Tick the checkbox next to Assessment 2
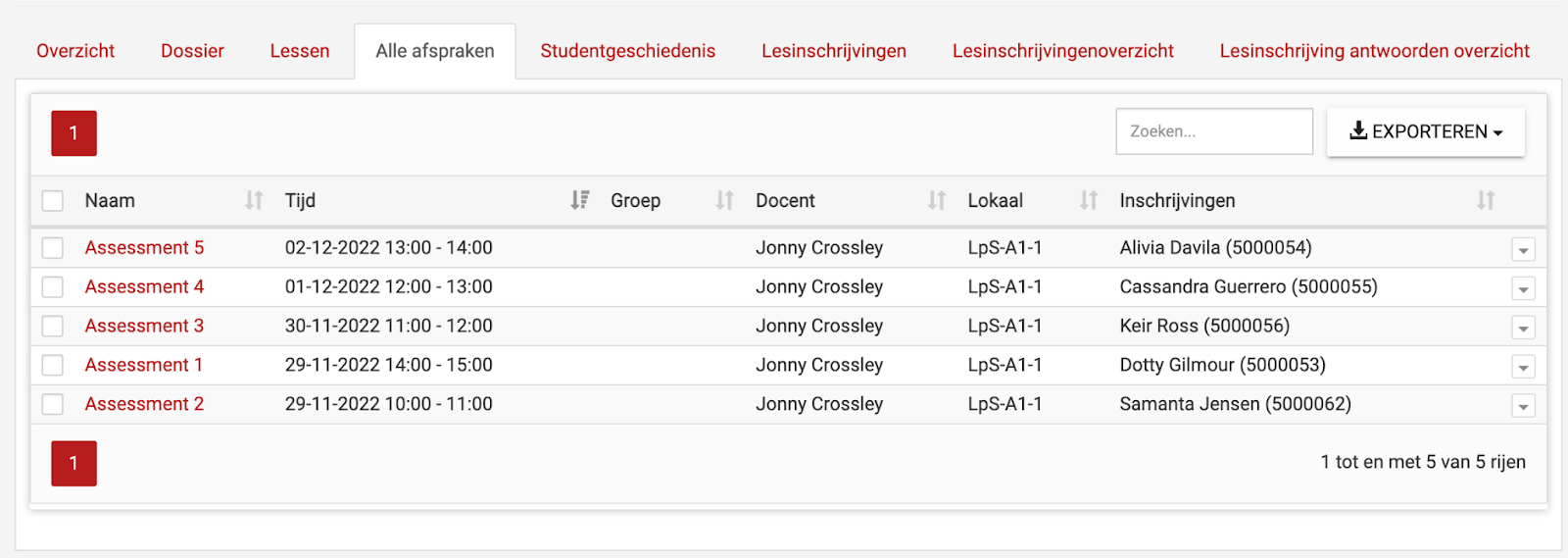The image size is (1568, 558). 53,404
